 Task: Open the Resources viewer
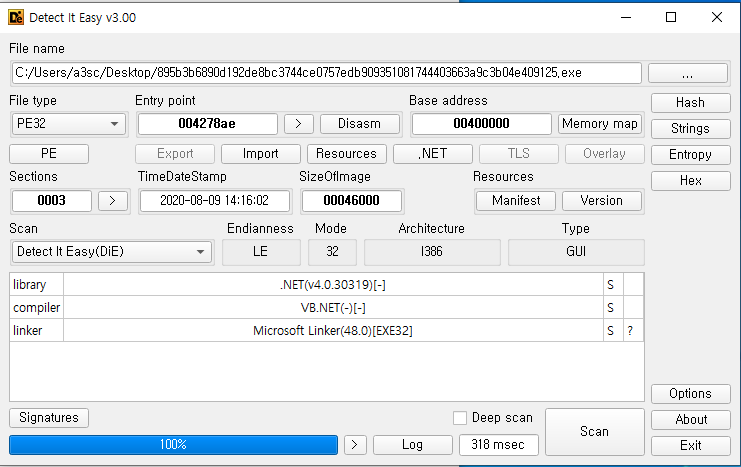(346, 154)
